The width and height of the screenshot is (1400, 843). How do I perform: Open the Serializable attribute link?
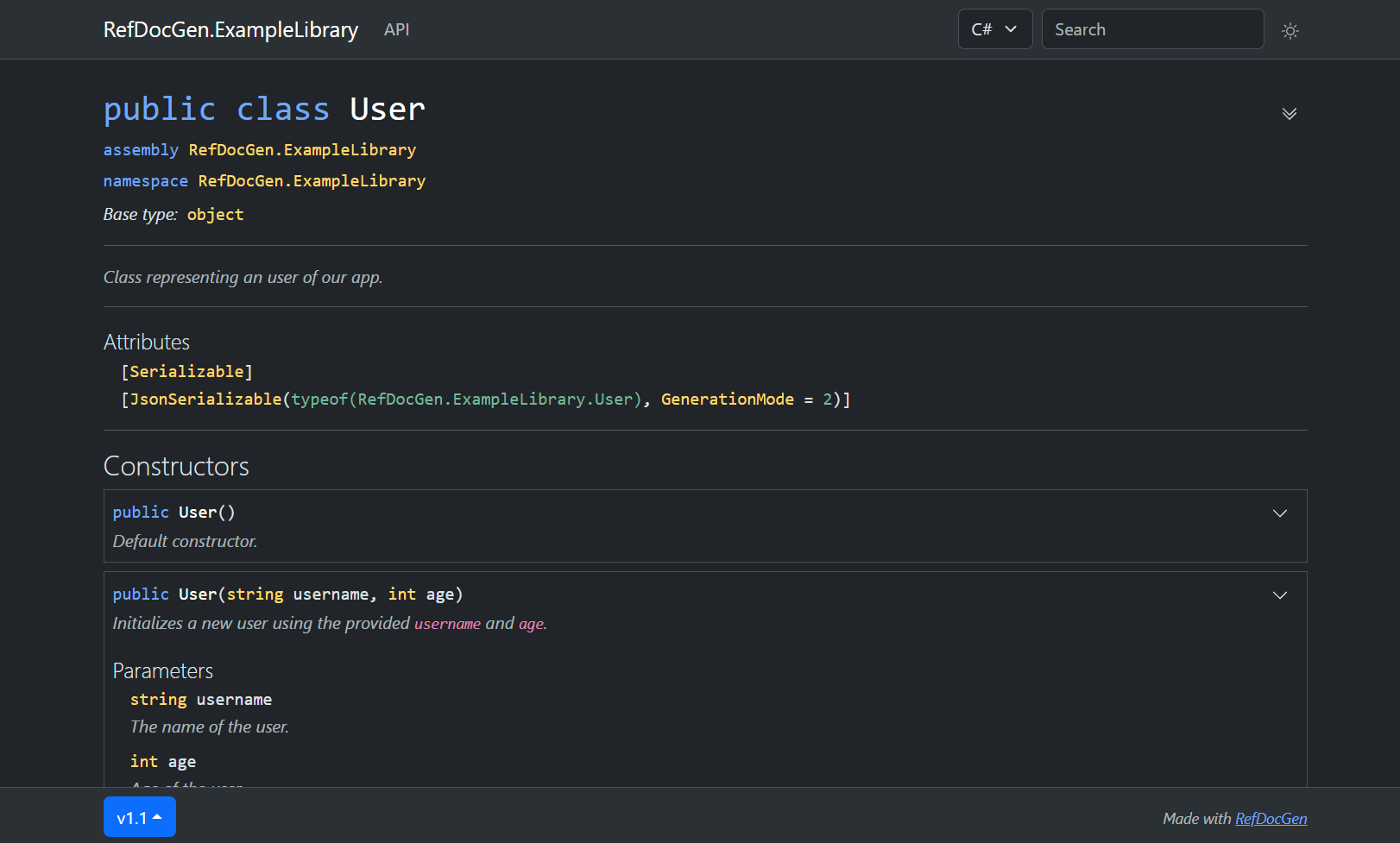(x=186, y=372)
